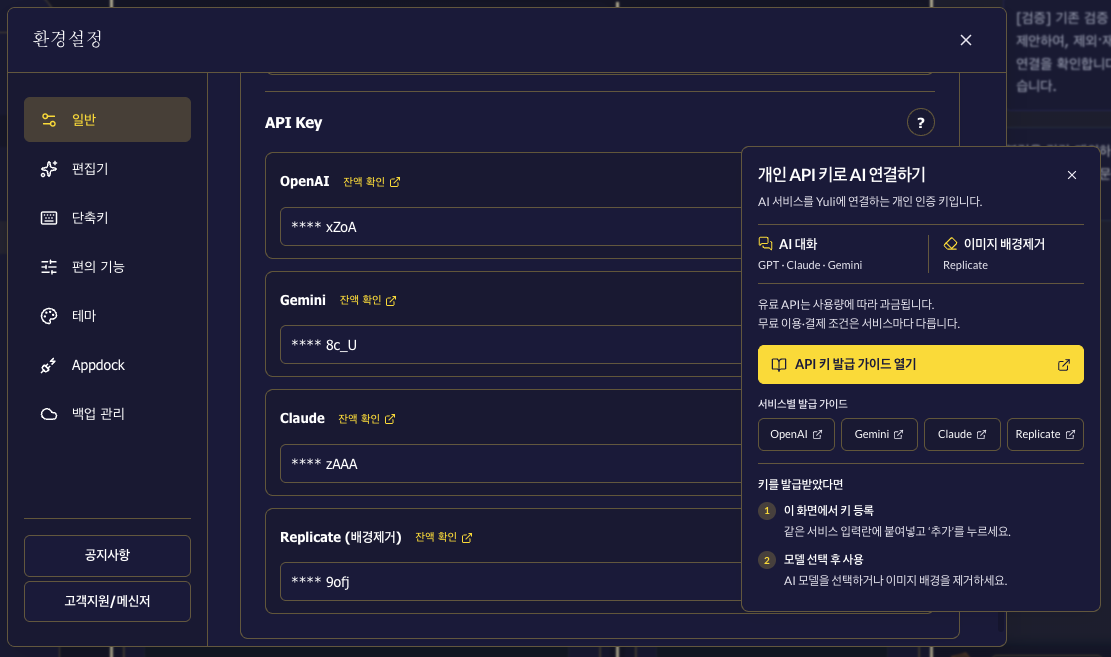Click external icon beside Gemini 잔액 확인

tap(391, 301)
